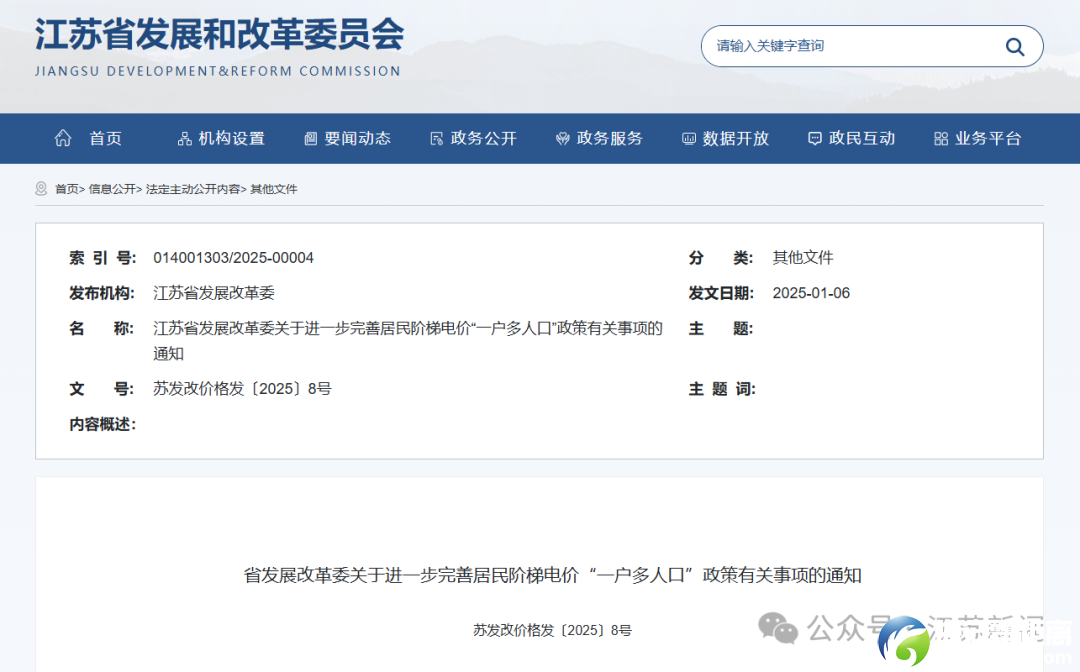
Task: Select the date 2025-01-06
Action: click(811, 293)
